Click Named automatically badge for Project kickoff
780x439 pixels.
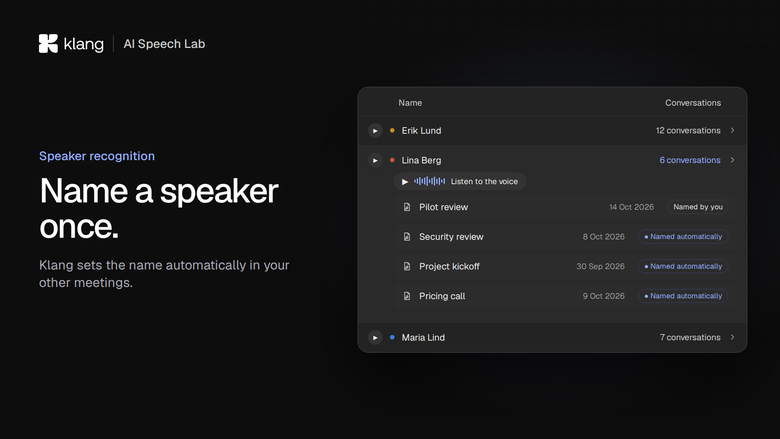tap(683, 266)
